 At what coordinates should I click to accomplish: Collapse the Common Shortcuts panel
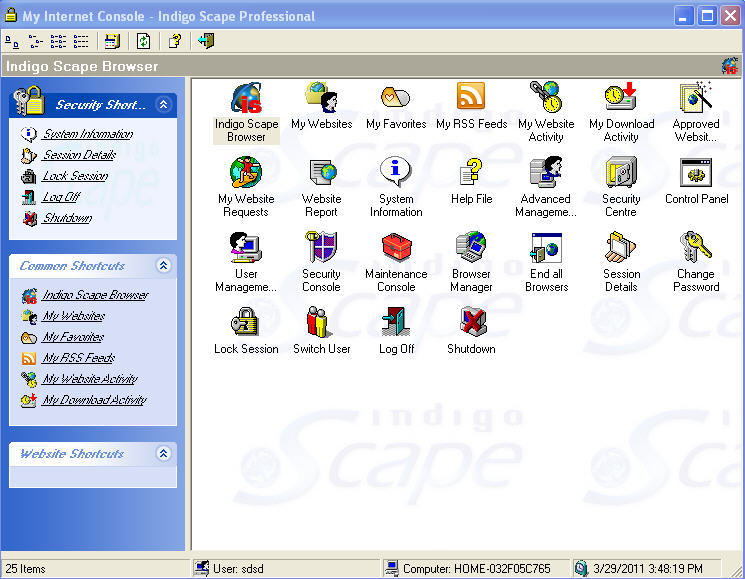pos(163,265)
